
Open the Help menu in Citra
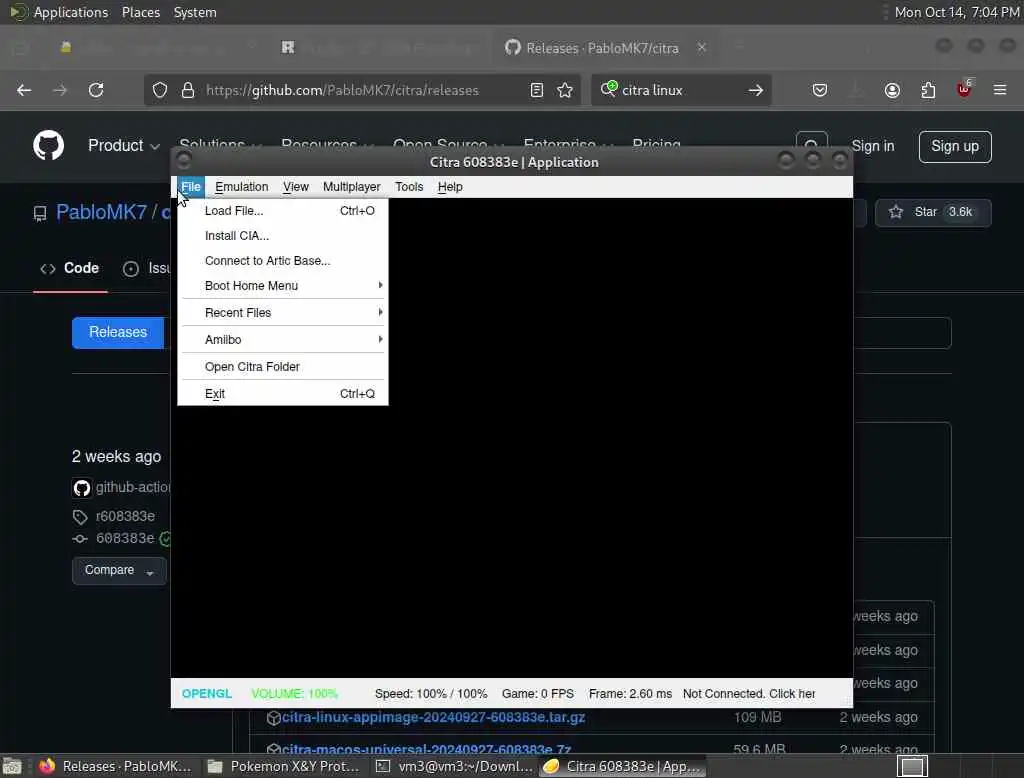pos(450,187)
